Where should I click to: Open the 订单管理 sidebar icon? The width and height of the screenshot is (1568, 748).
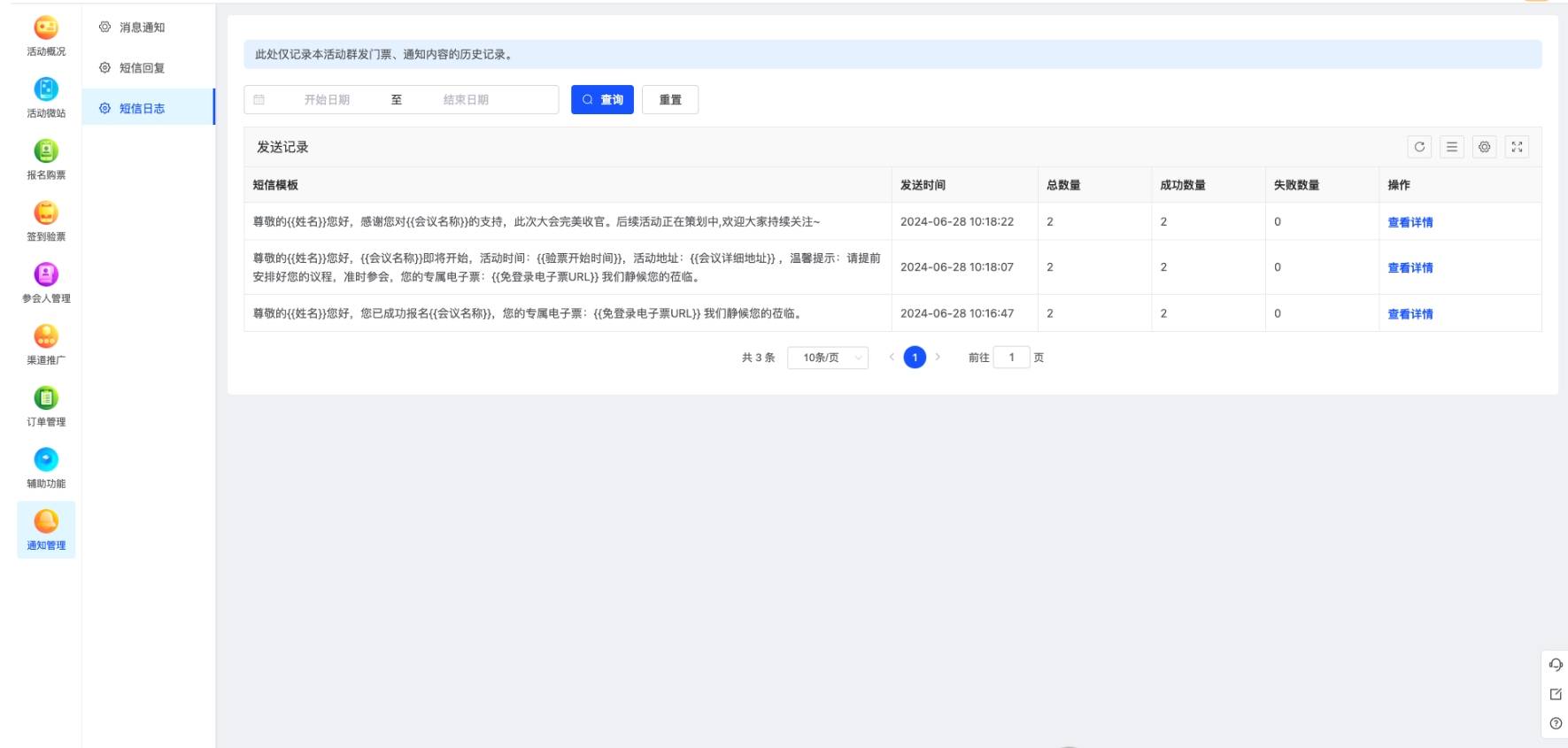[46, 407]
